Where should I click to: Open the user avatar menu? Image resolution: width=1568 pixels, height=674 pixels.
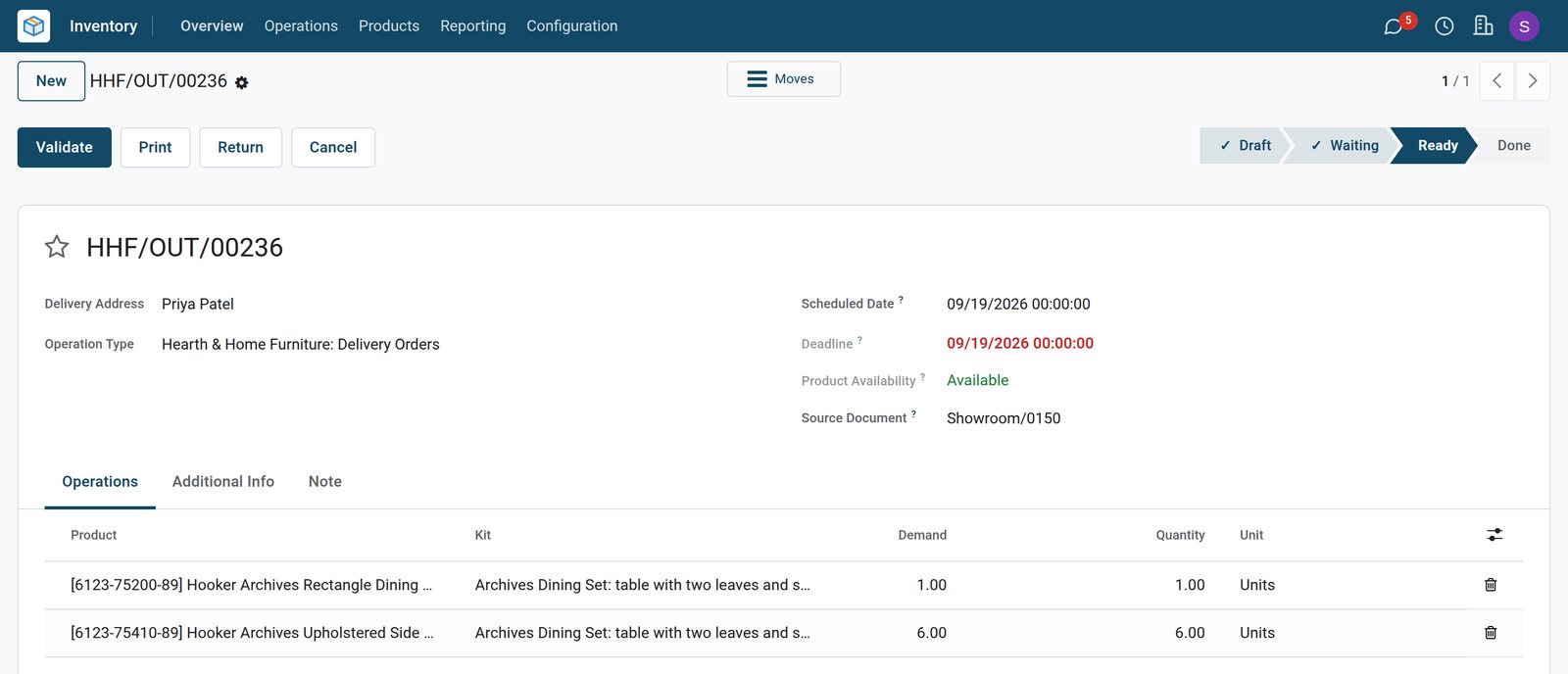1524,26
